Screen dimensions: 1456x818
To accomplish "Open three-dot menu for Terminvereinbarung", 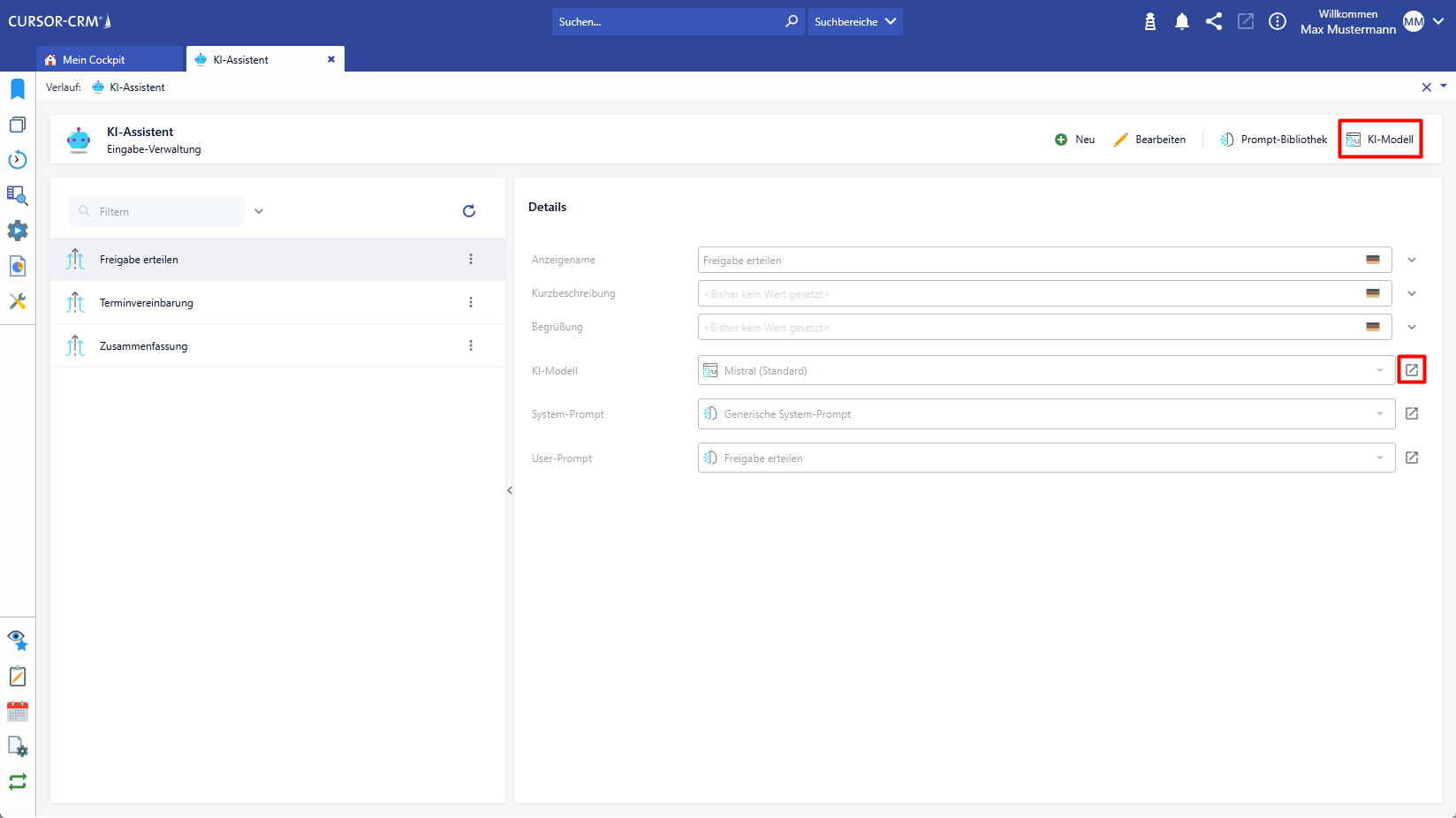I will (x=470, y=302).
